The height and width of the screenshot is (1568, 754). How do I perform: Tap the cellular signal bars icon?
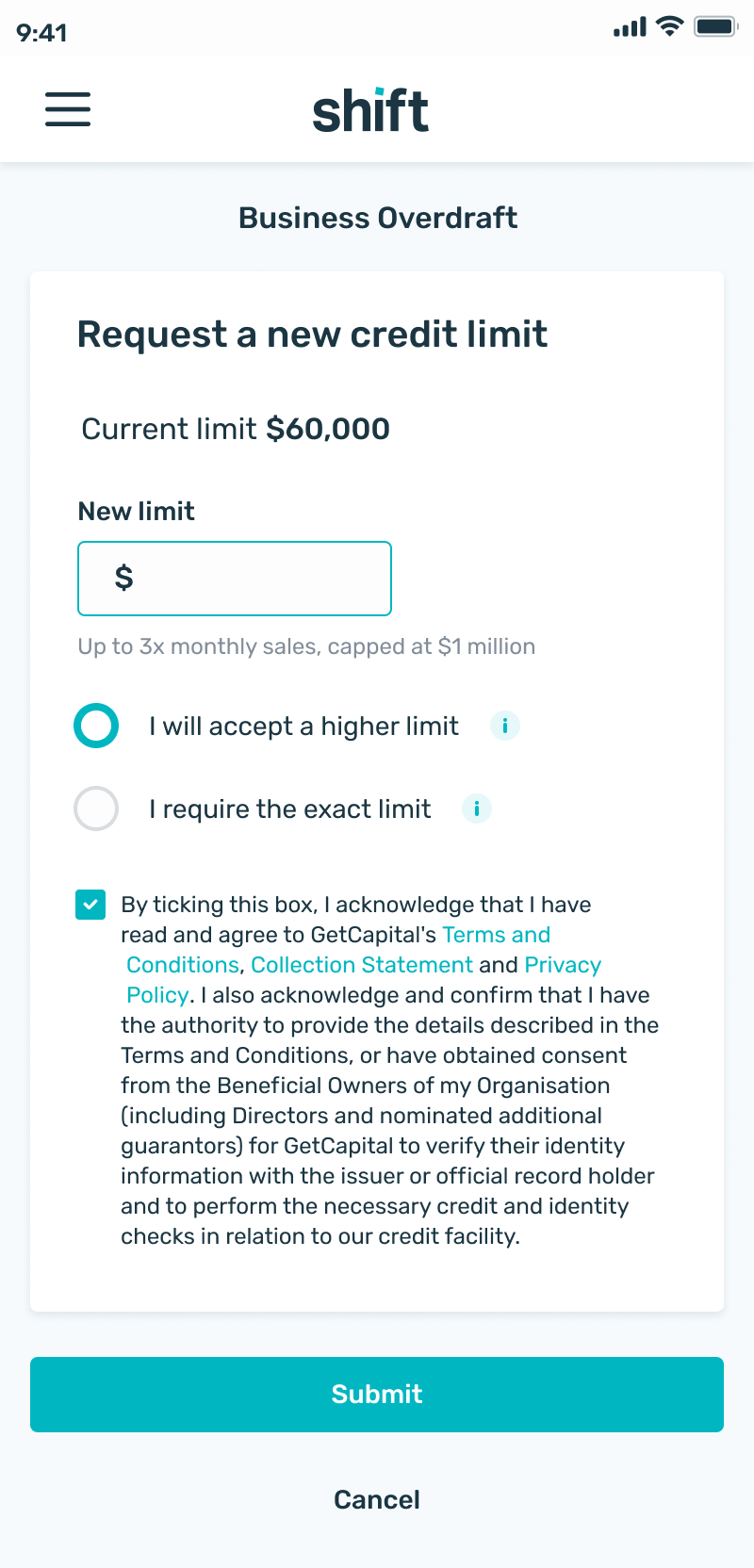[x=630, y=27]
